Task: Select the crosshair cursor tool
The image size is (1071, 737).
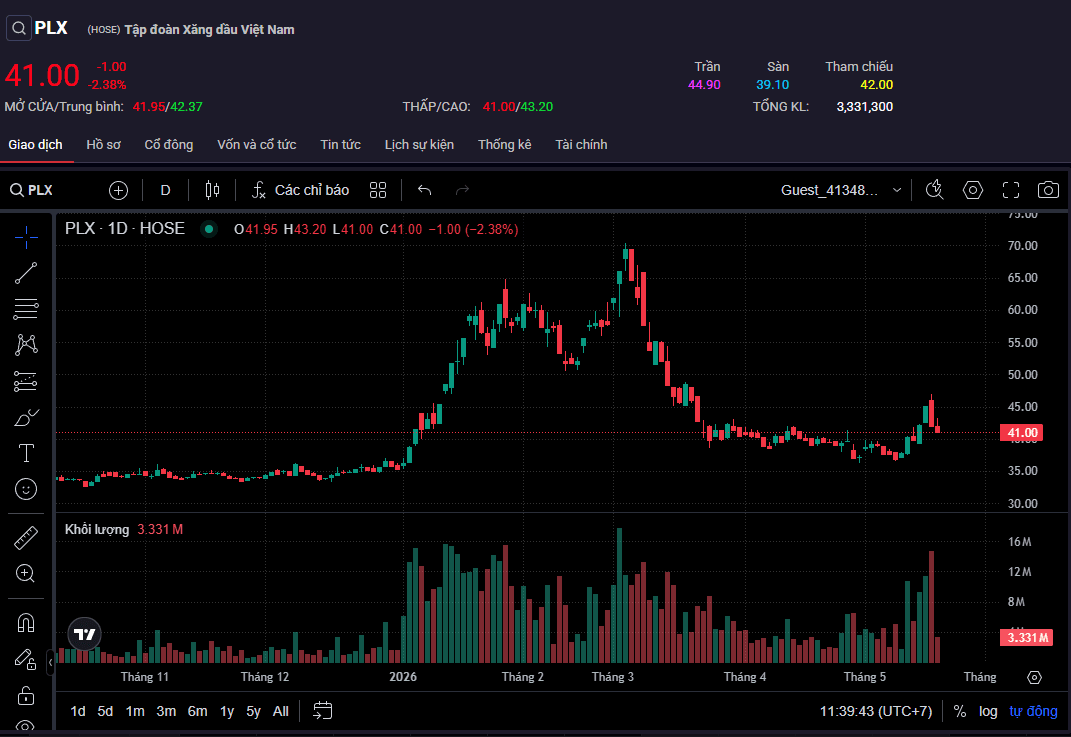Action: click(x=26, y=237)
